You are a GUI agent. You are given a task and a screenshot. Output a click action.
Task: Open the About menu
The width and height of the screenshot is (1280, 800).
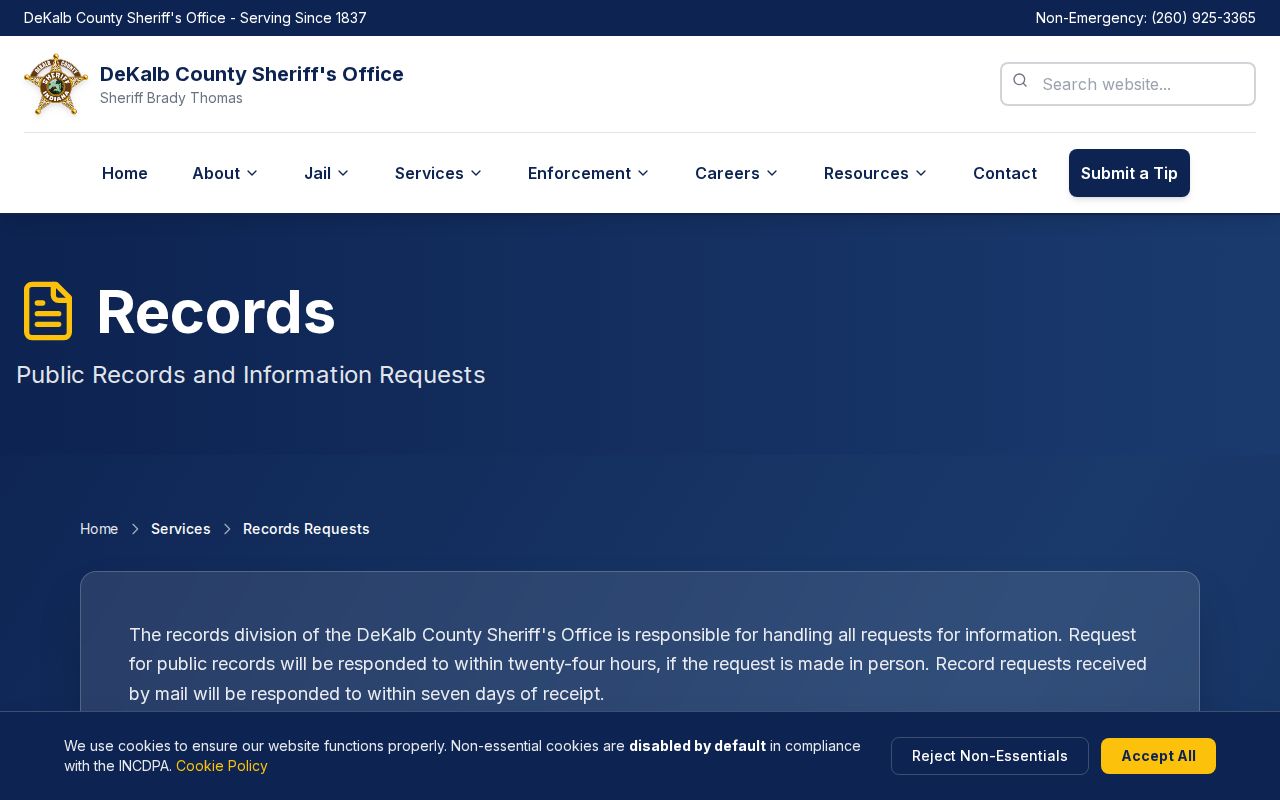tap(225, 173)
